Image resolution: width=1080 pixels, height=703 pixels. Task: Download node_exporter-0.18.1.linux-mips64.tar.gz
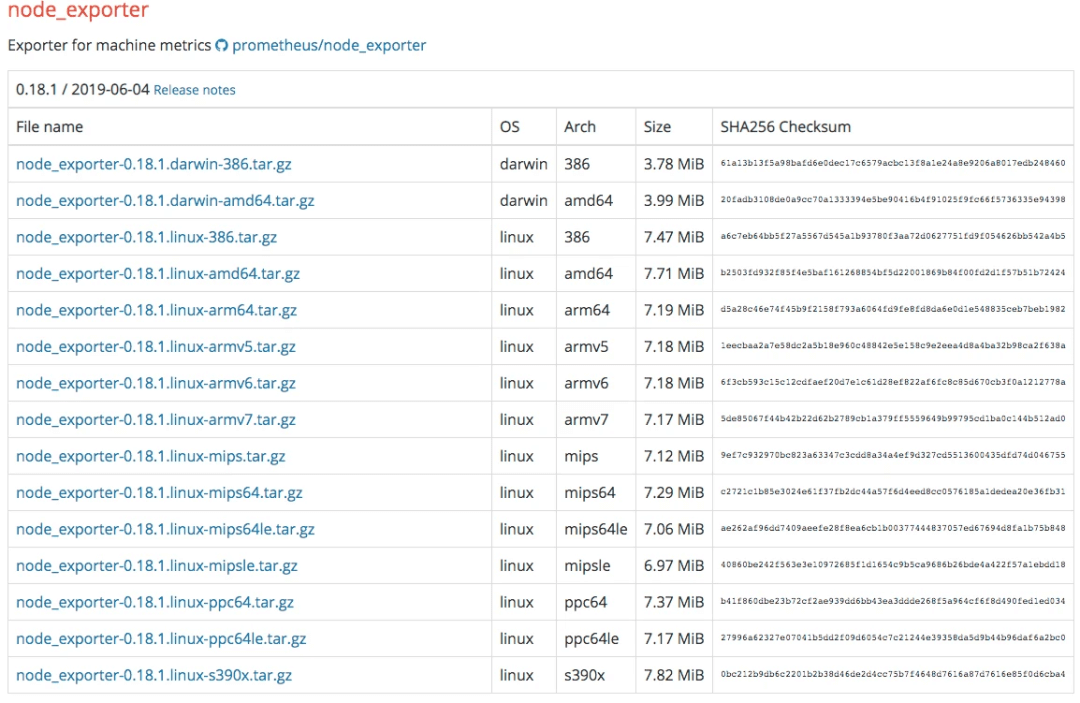click(159, 493)
